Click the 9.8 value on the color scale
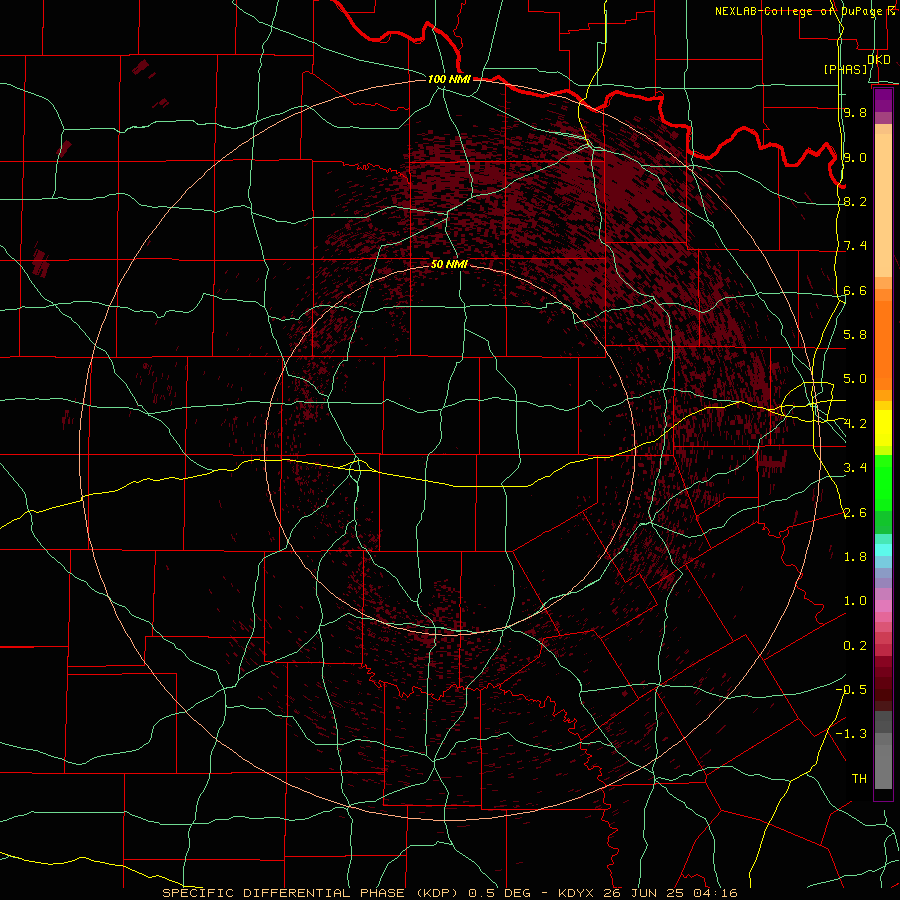Image resolution: width=900 pixels, height=900 pixels. coord(855,112)
